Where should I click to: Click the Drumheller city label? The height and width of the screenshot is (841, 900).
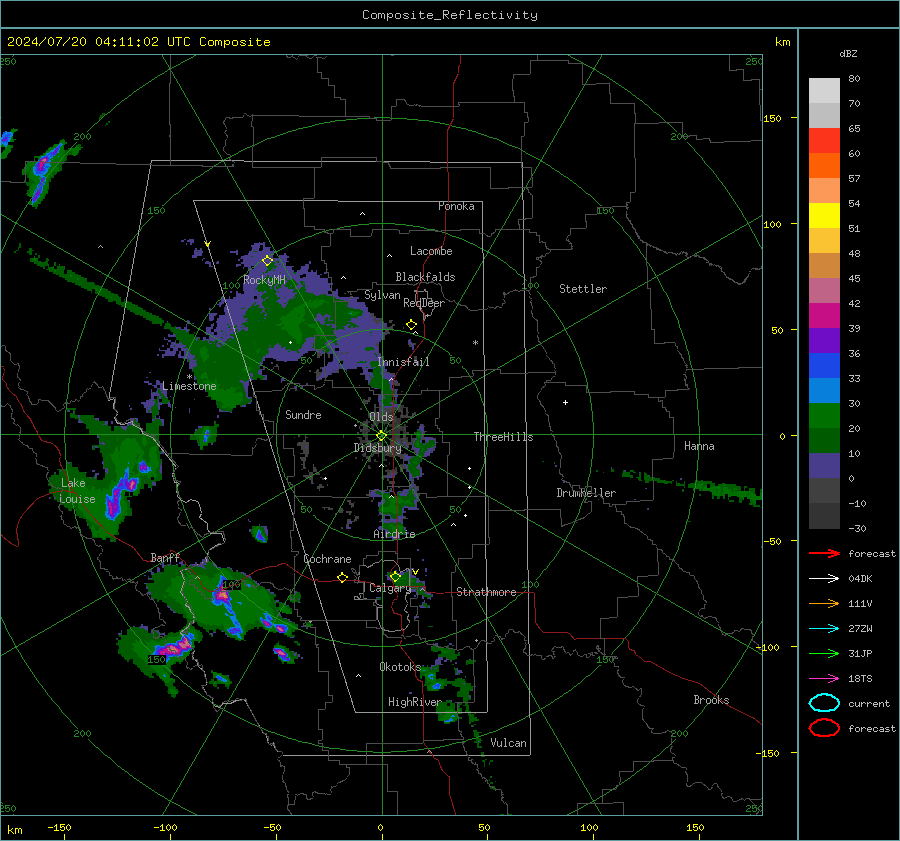click(x=586, y=493)
